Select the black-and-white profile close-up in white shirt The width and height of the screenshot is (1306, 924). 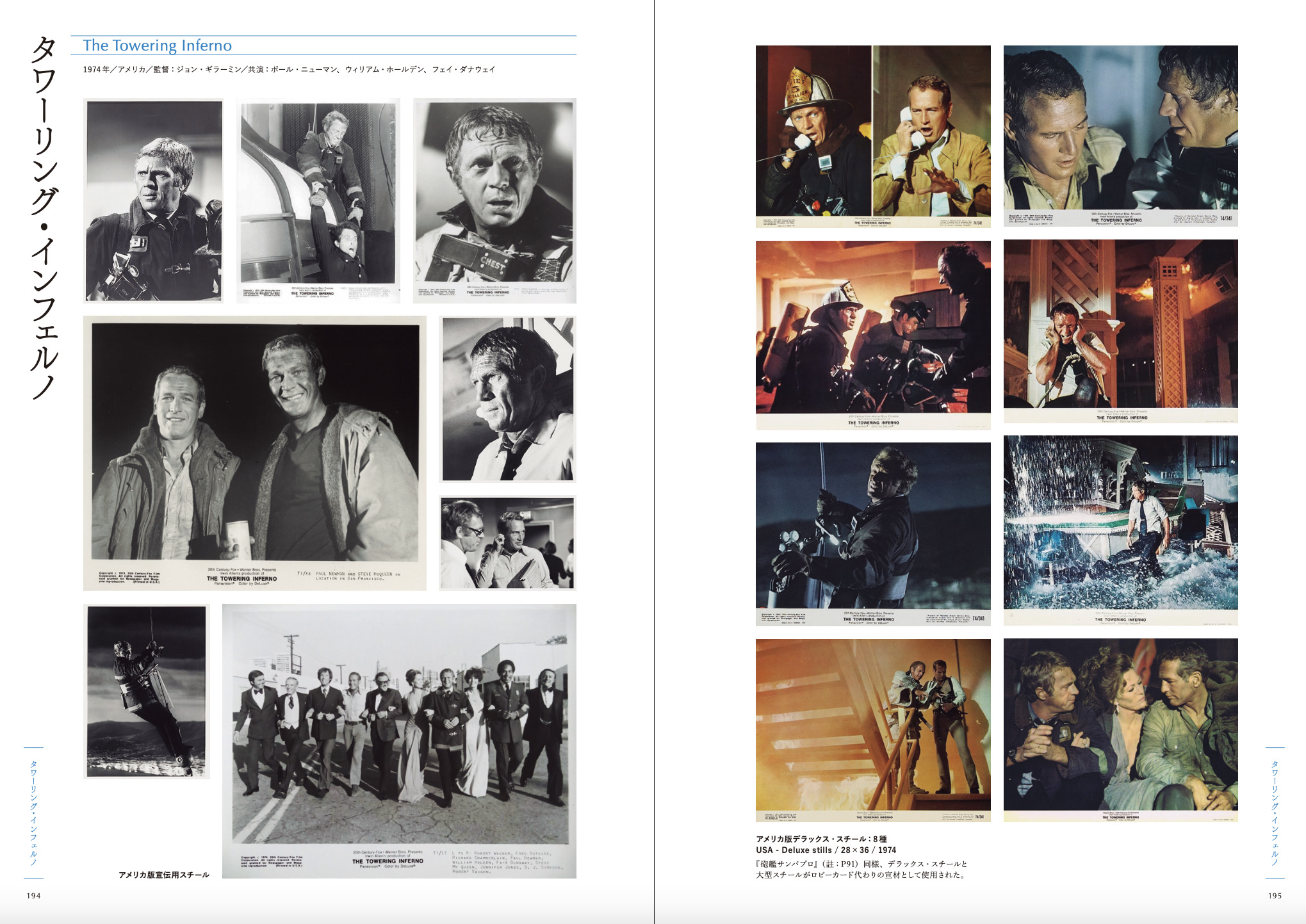point(507,399)
